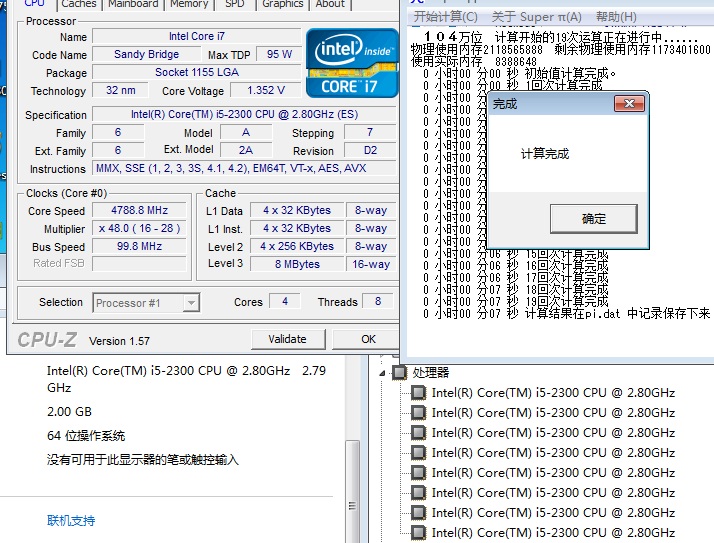714x543 pixels.
Task: Open the 关于 Super π(A) menu
Action: 536,17
